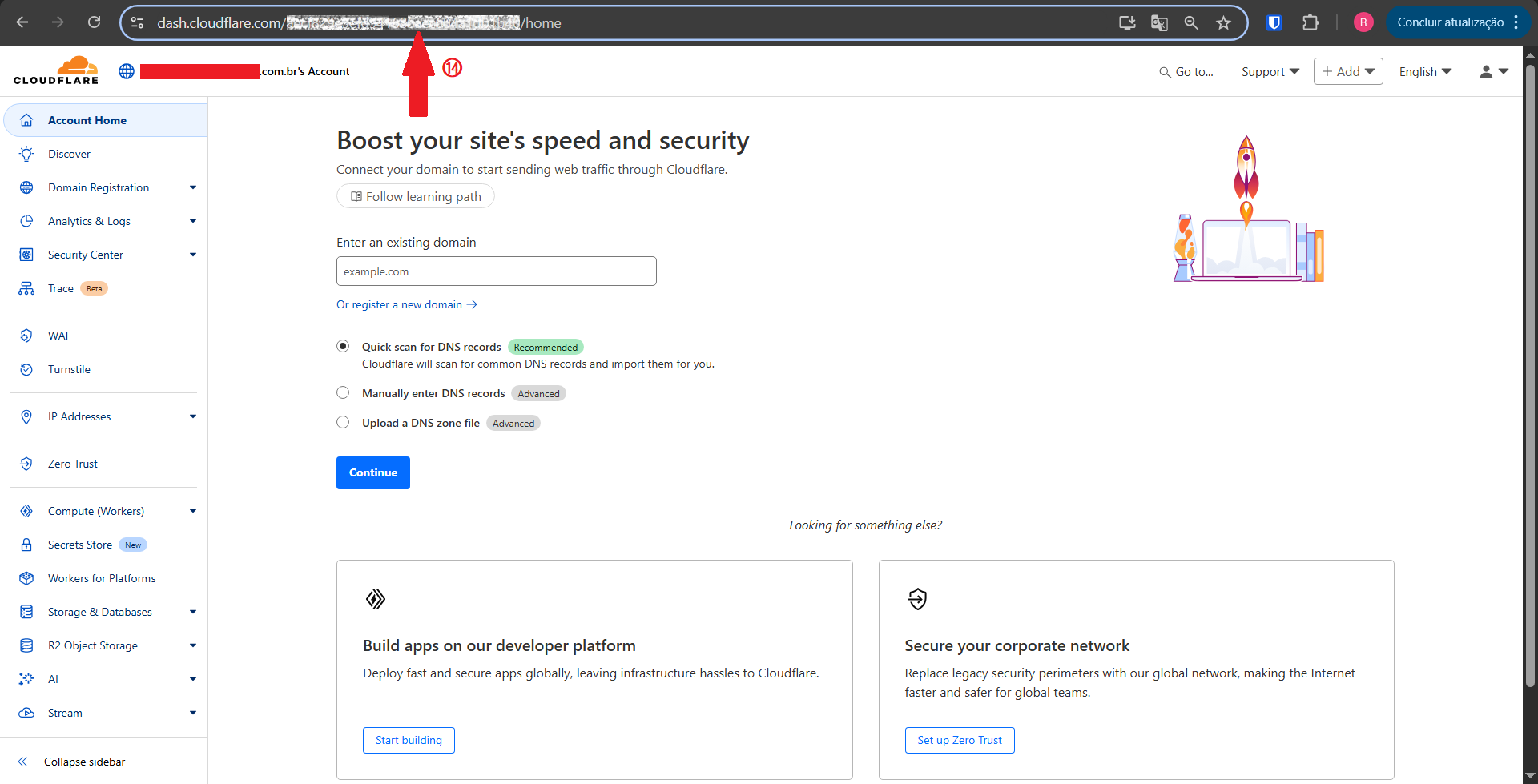Image resolution: width=1538 pixels, height=784 pixels.
Task: Click the Secrets Store lock icon
Action: pyautogui.click(x=26, y=545)
